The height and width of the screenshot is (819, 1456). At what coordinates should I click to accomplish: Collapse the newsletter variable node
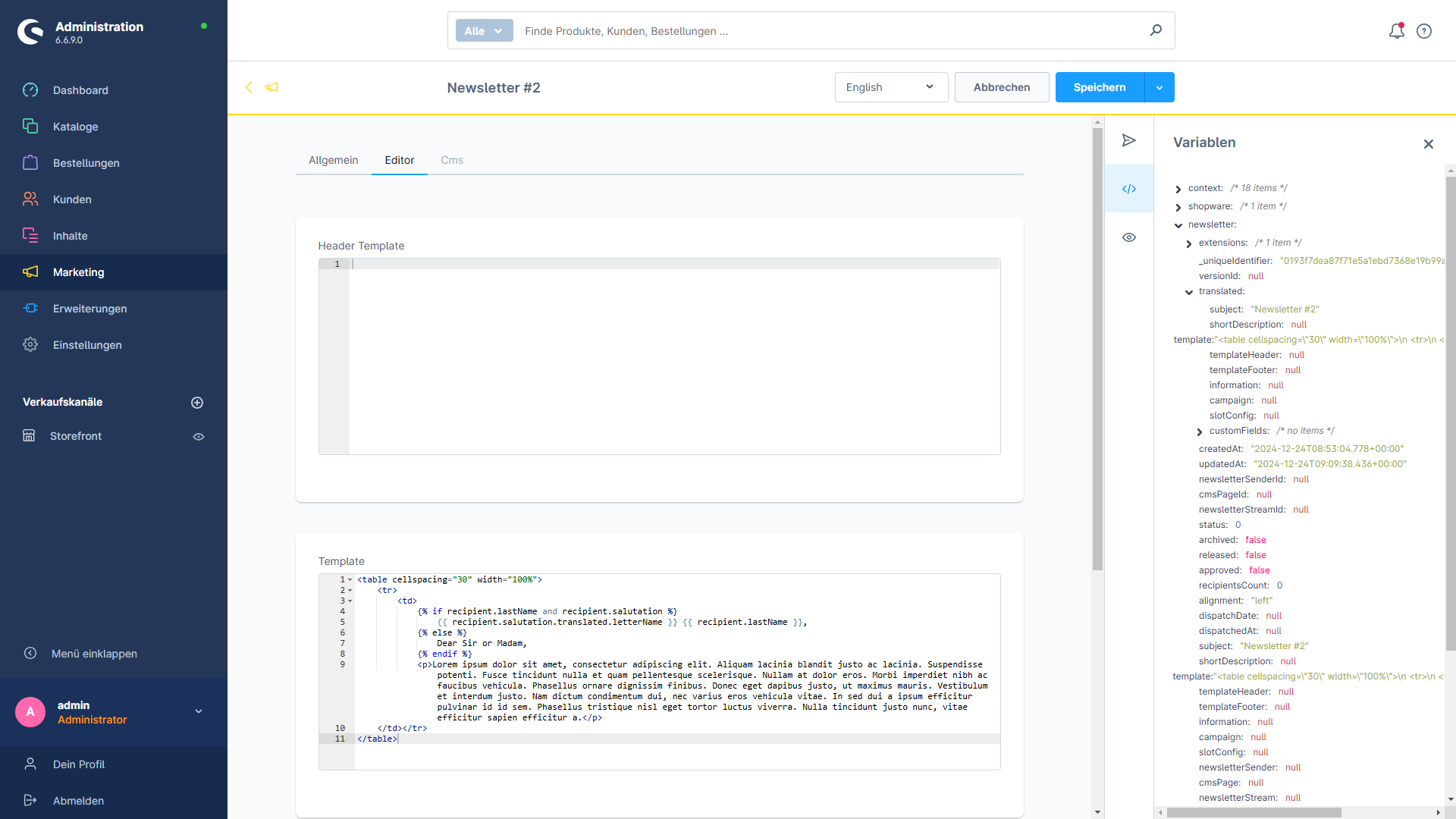coord(1178,225)
